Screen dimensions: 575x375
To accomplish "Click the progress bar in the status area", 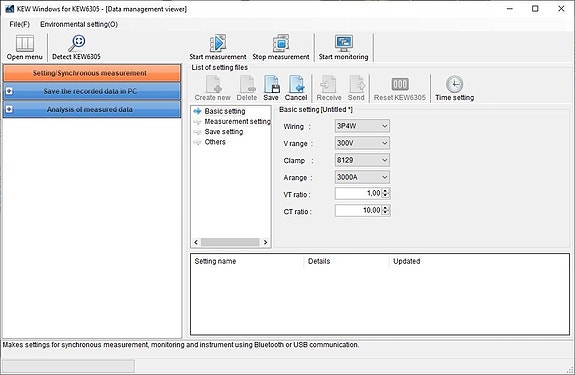I will [69, 366].
